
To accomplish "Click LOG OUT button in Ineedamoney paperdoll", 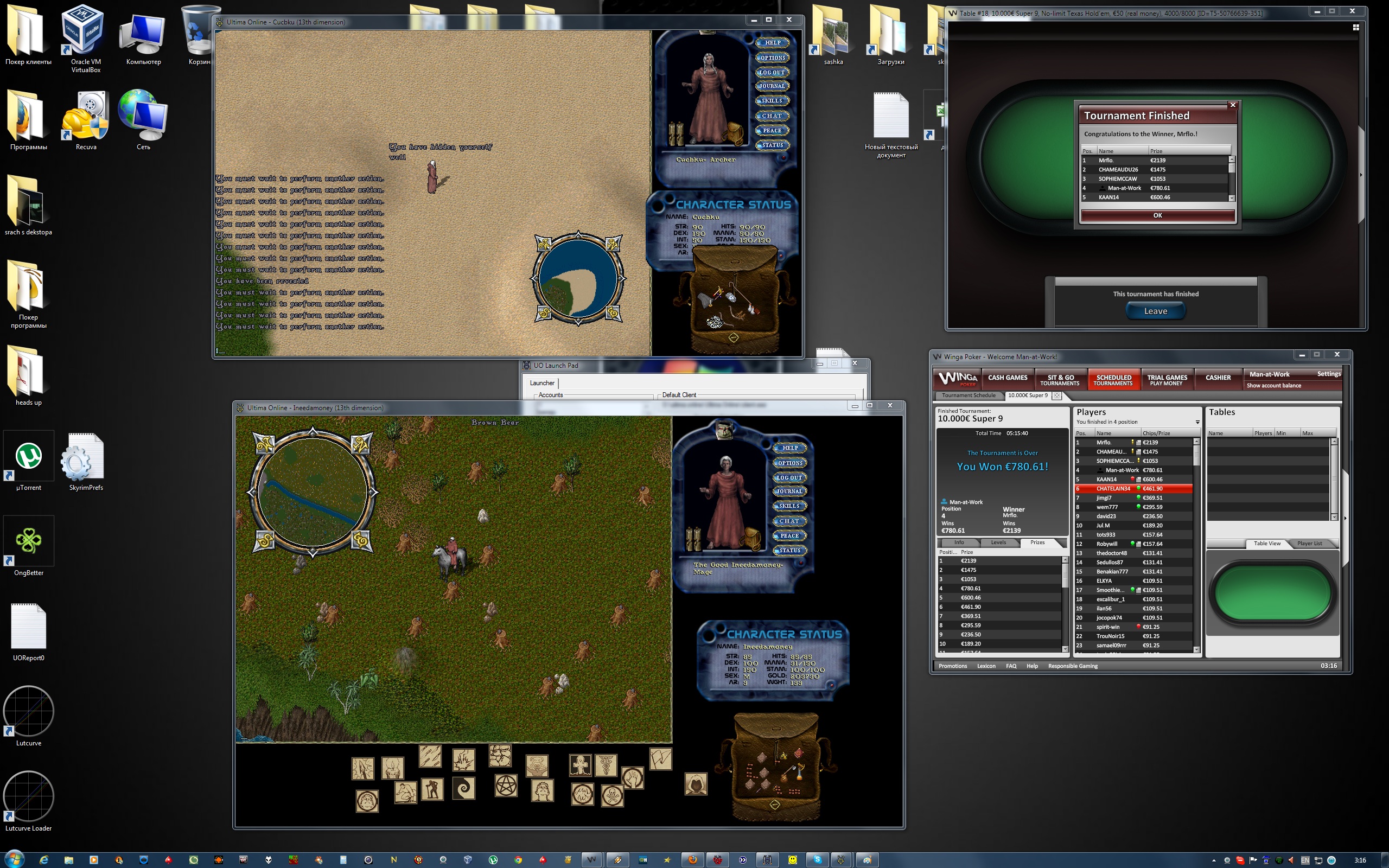I will coord(789,477).
